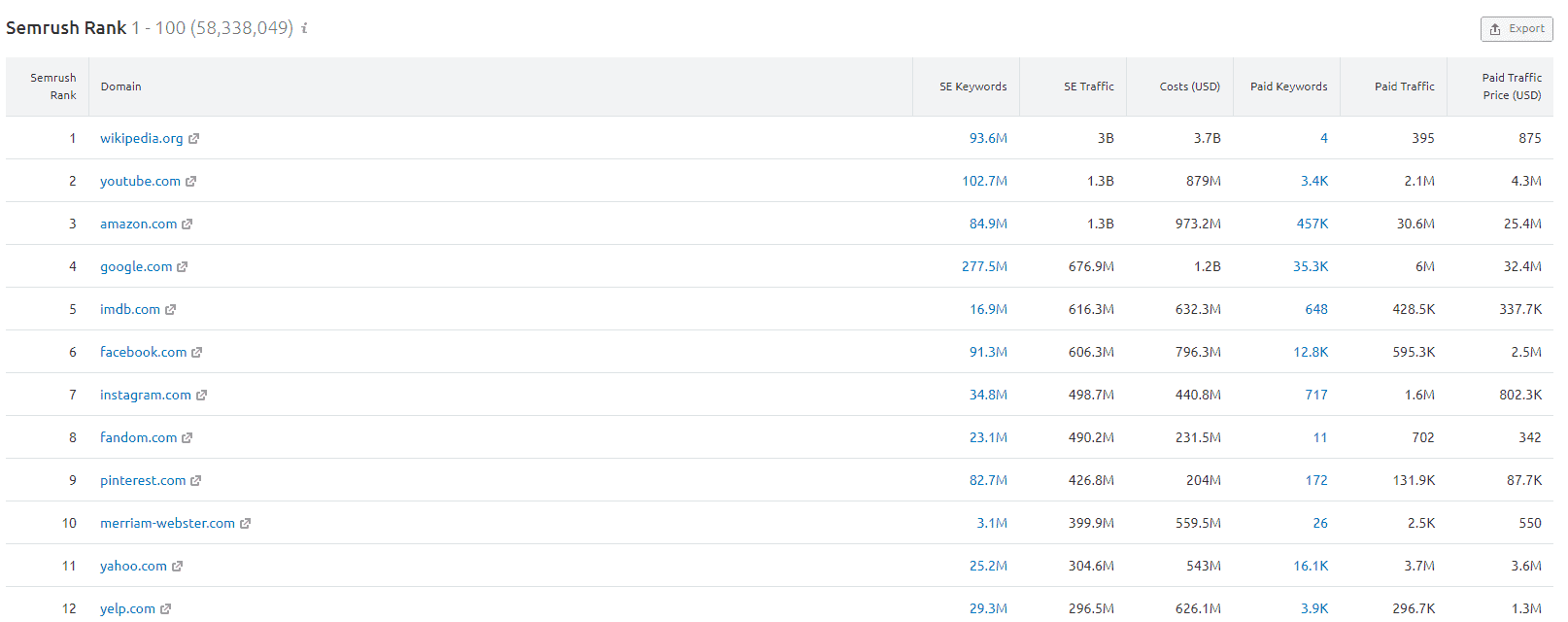Open the yelp.com domain link
This screenshot has height=622, width=1568.
pos(127,608)
